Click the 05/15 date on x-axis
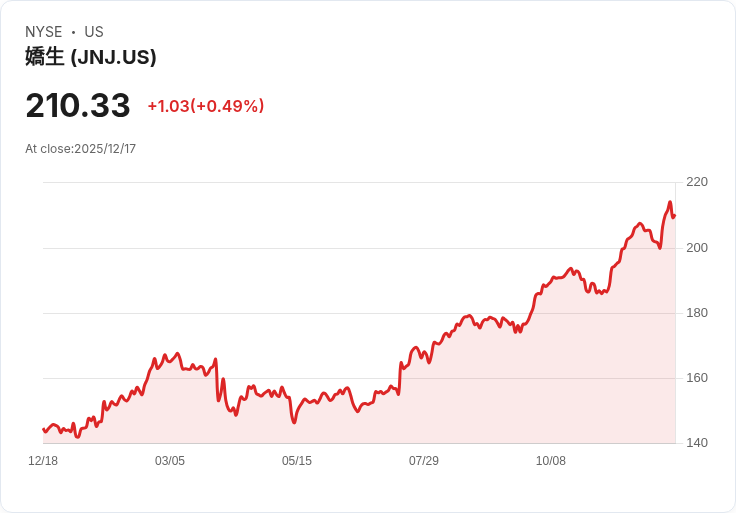Screen dimensions: 736x513 [x=297, y=461]
